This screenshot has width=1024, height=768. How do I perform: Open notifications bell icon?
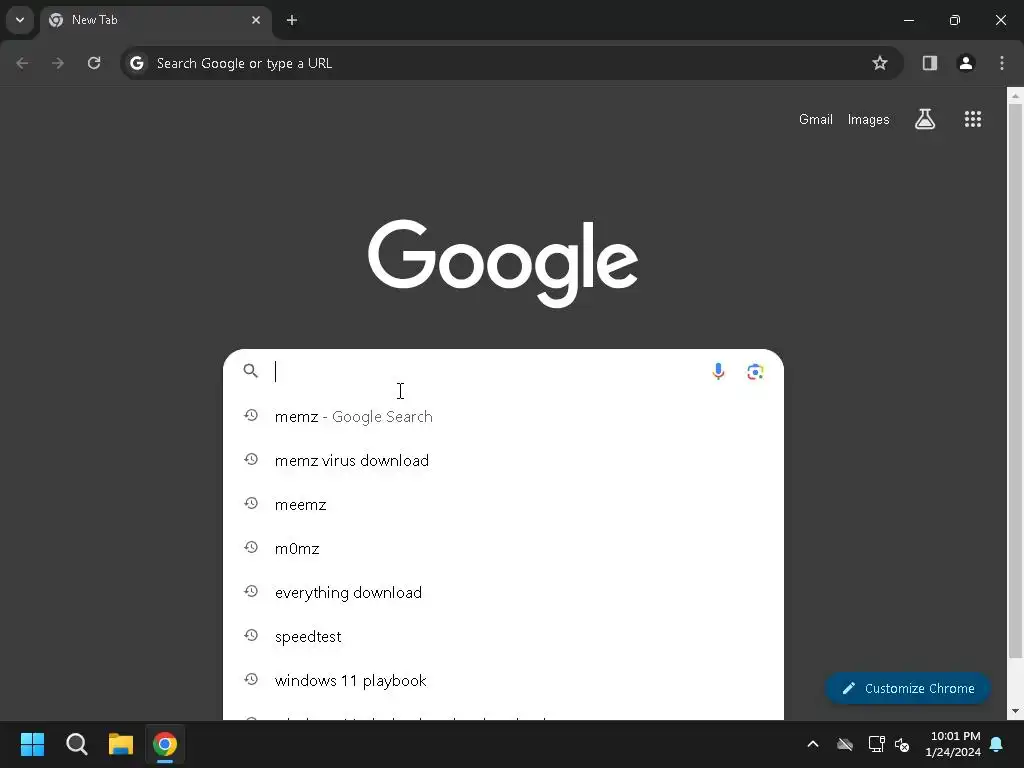click(997, 744)
